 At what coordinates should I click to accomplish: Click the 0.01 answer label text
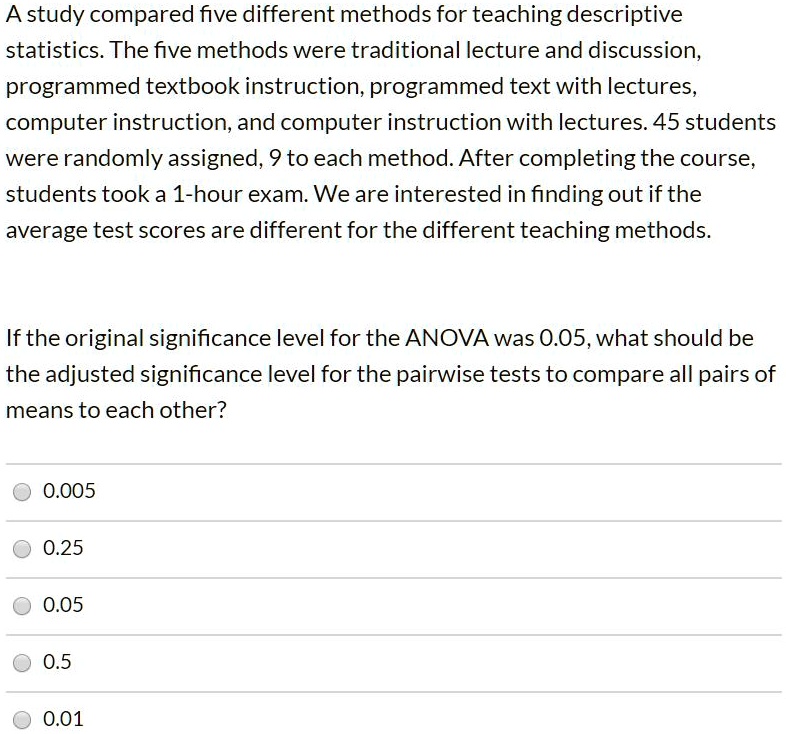pos(65,719)
